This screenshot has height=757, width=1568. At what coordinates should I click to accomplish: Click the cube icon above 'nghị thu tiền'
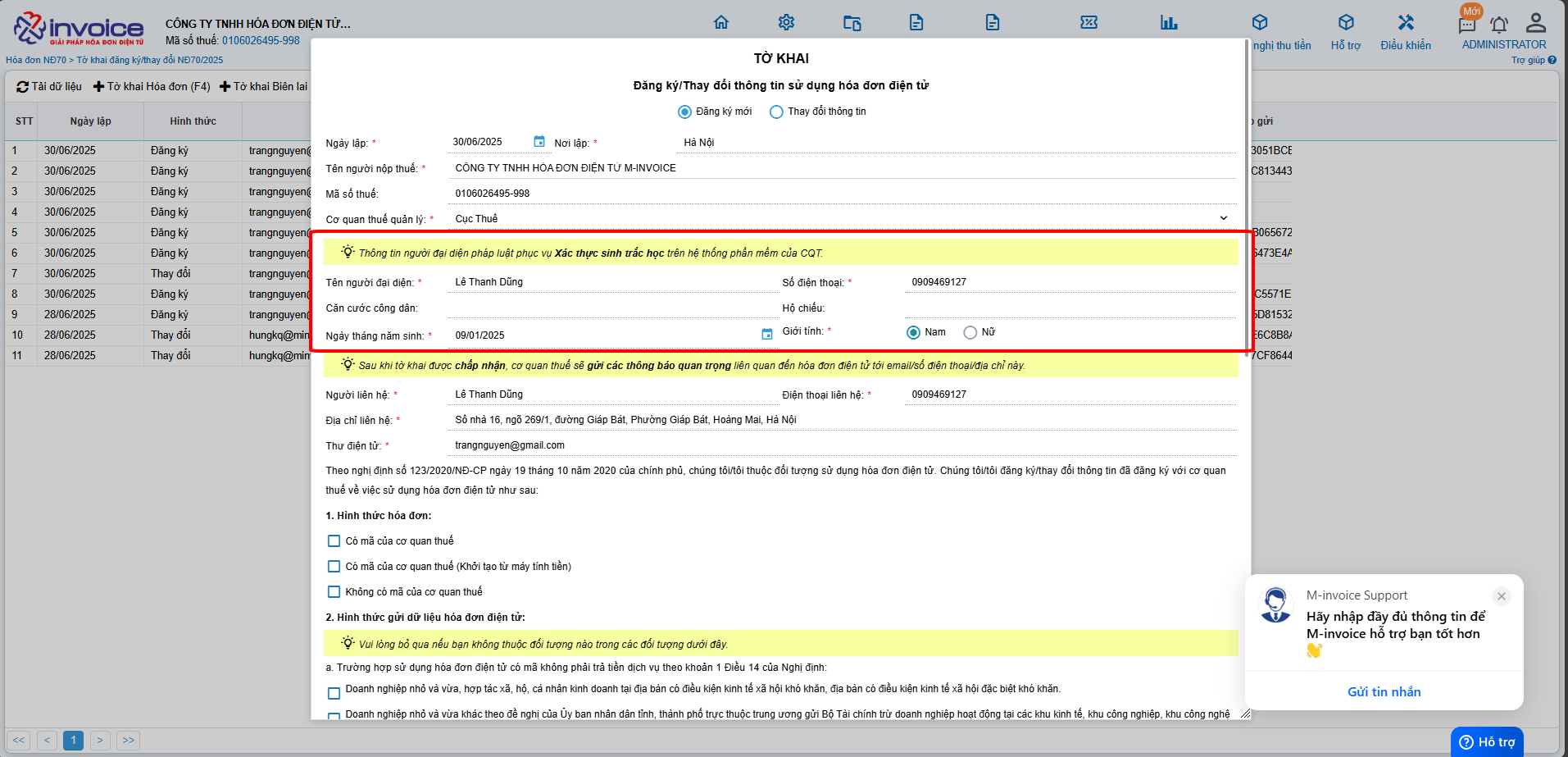[x=1260, y=22]
